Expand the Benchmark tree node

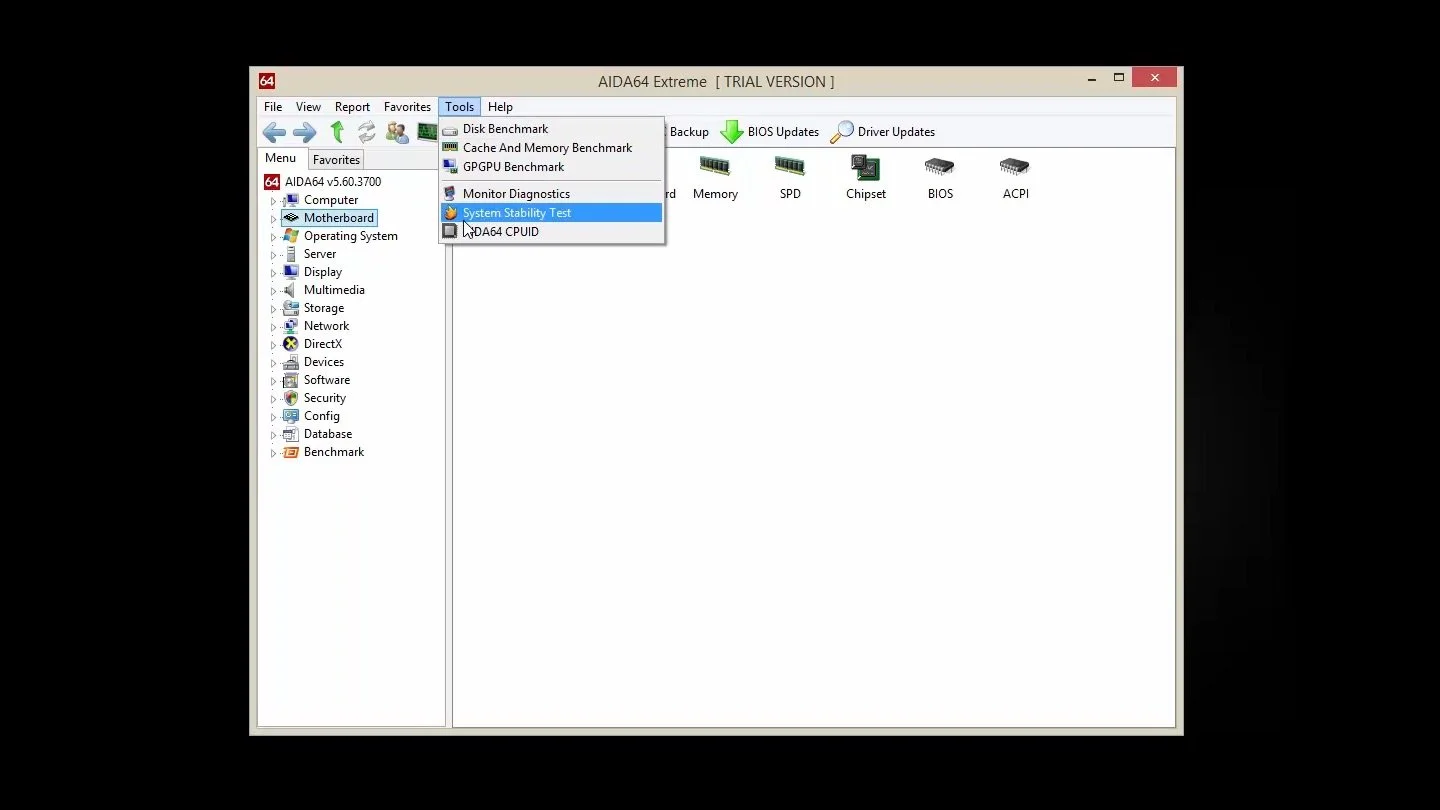tap(273, 452)
